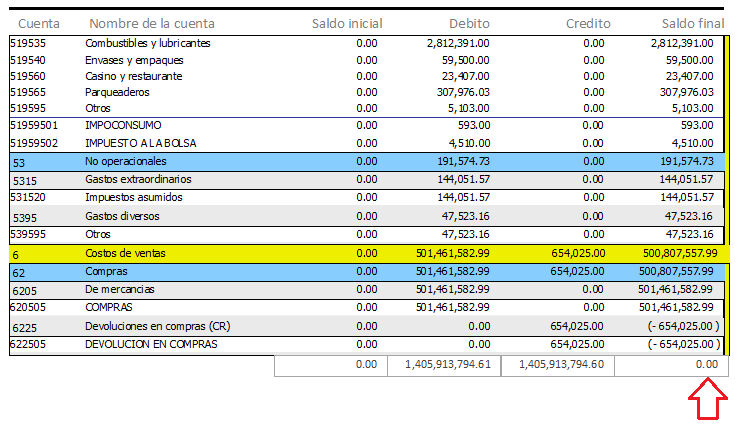
Task: Click the total Credito 1,405,913,794.60 cell
Action: (x=558, y=366)
